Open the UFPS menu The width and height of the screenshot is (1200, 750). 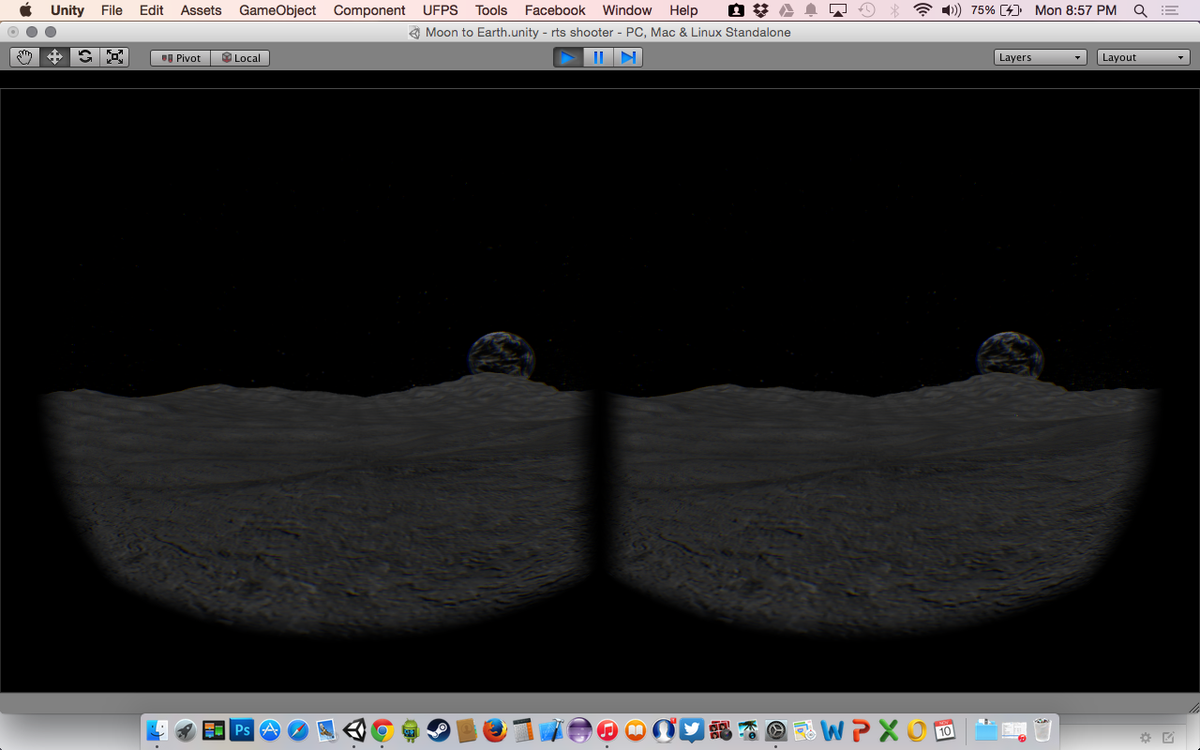[x=440, y=10]
